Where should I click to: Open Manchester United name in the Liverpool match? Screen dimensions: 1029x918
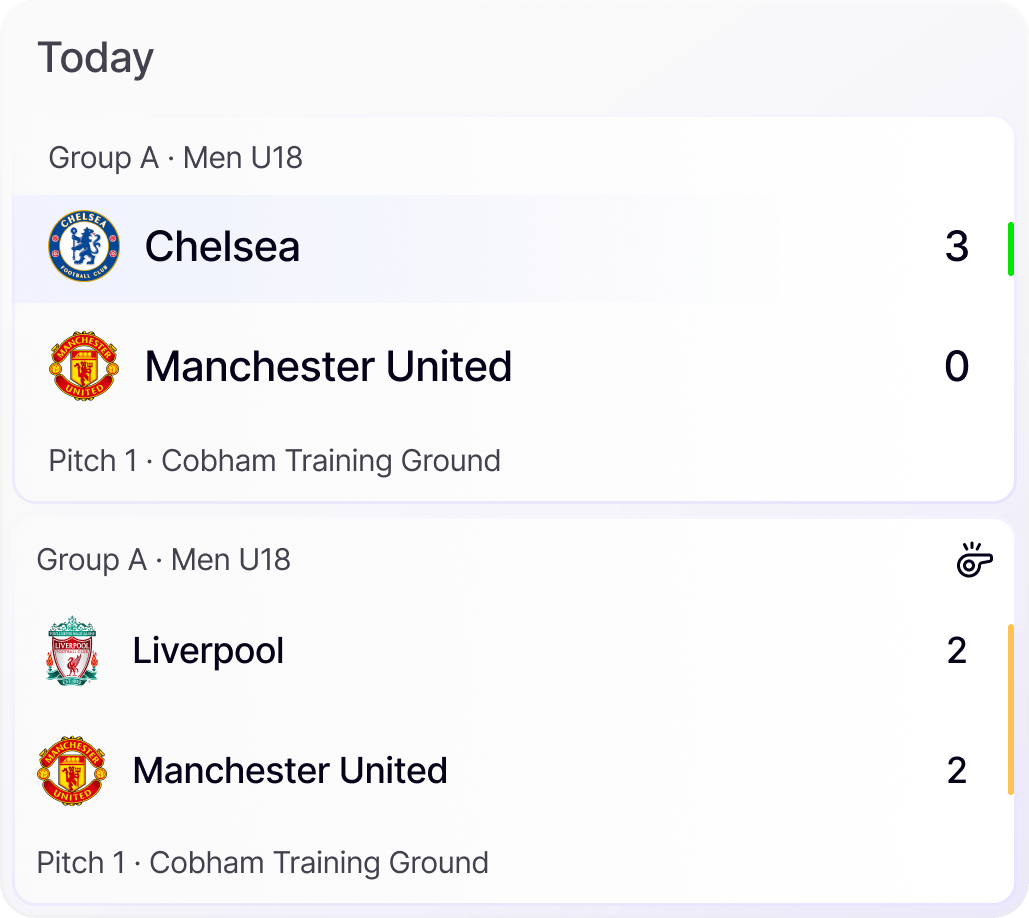click(290, 771)
